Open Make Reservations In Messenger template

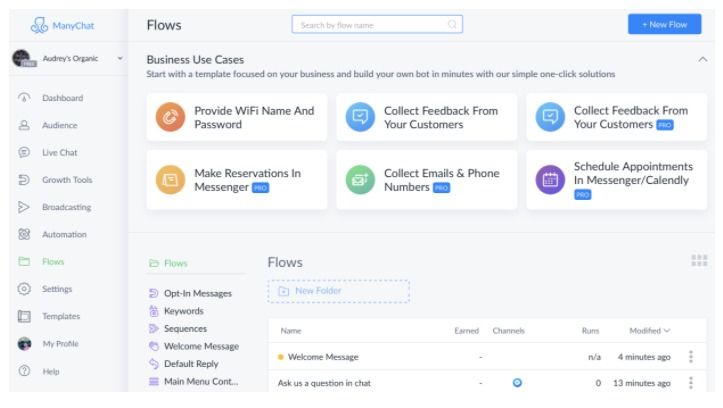[x=237, y=180]
